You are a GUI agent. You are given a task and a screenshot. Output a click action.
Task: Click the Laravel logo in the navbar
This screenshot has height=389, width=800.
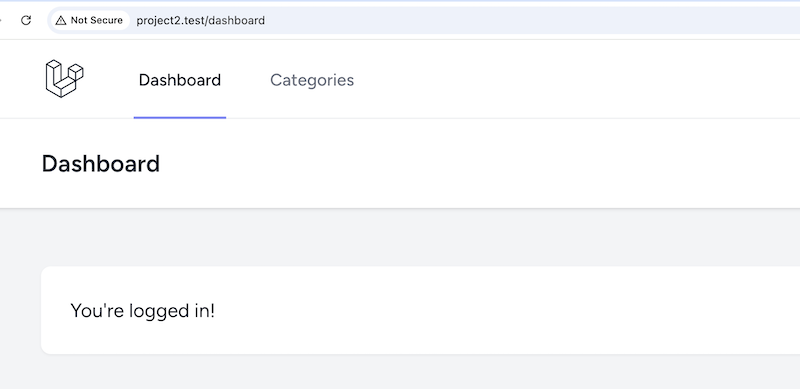pyautogui.click(x=64, y=79)
